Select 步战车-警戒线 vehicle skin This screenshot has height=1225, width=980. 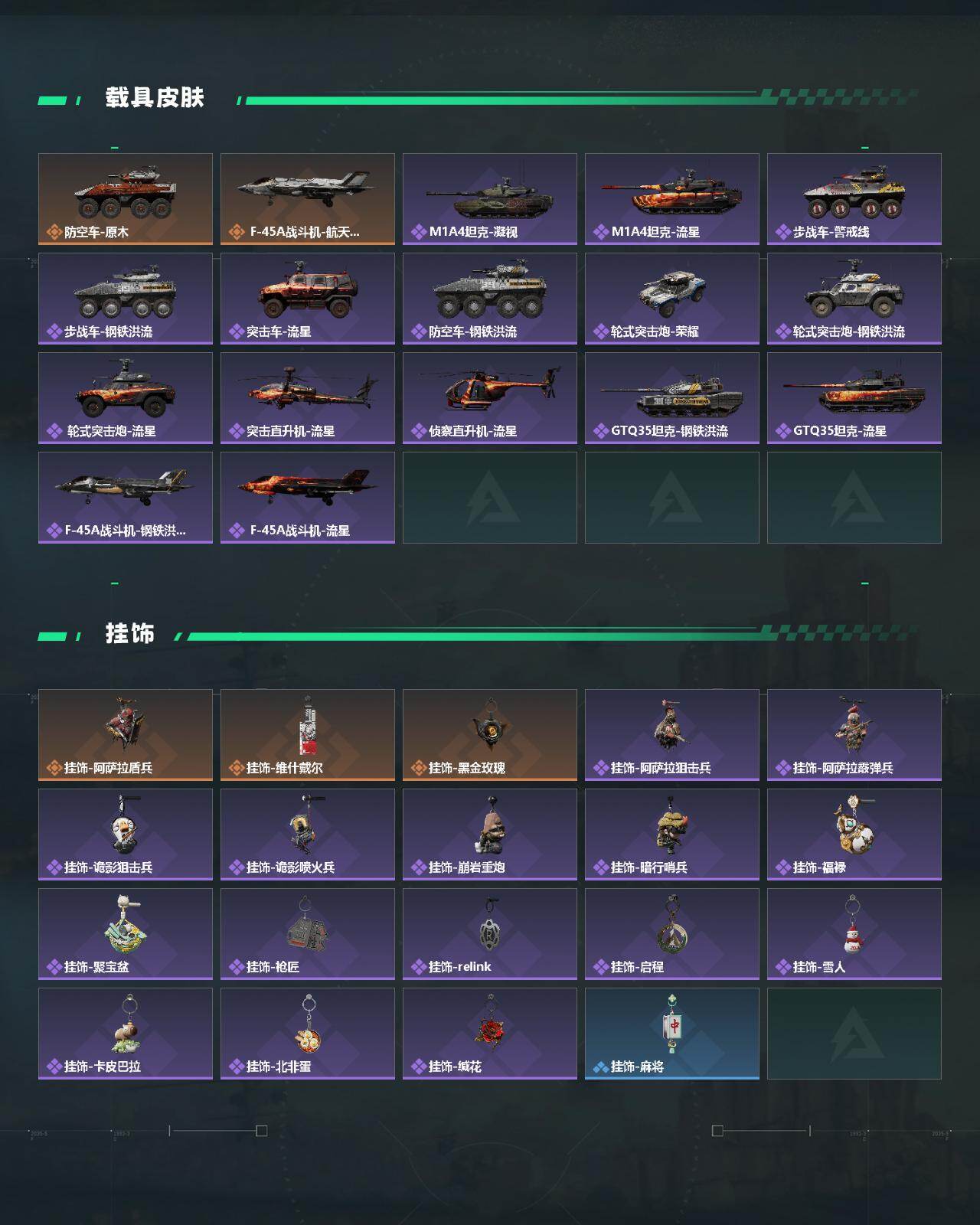pos(854,199)
